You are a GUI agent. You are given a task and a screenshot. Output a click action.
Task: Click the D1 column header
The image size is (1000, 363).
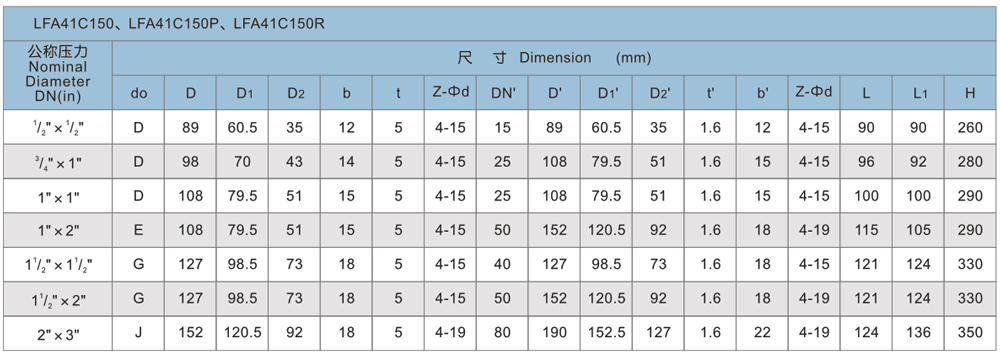tap(242, 93)
